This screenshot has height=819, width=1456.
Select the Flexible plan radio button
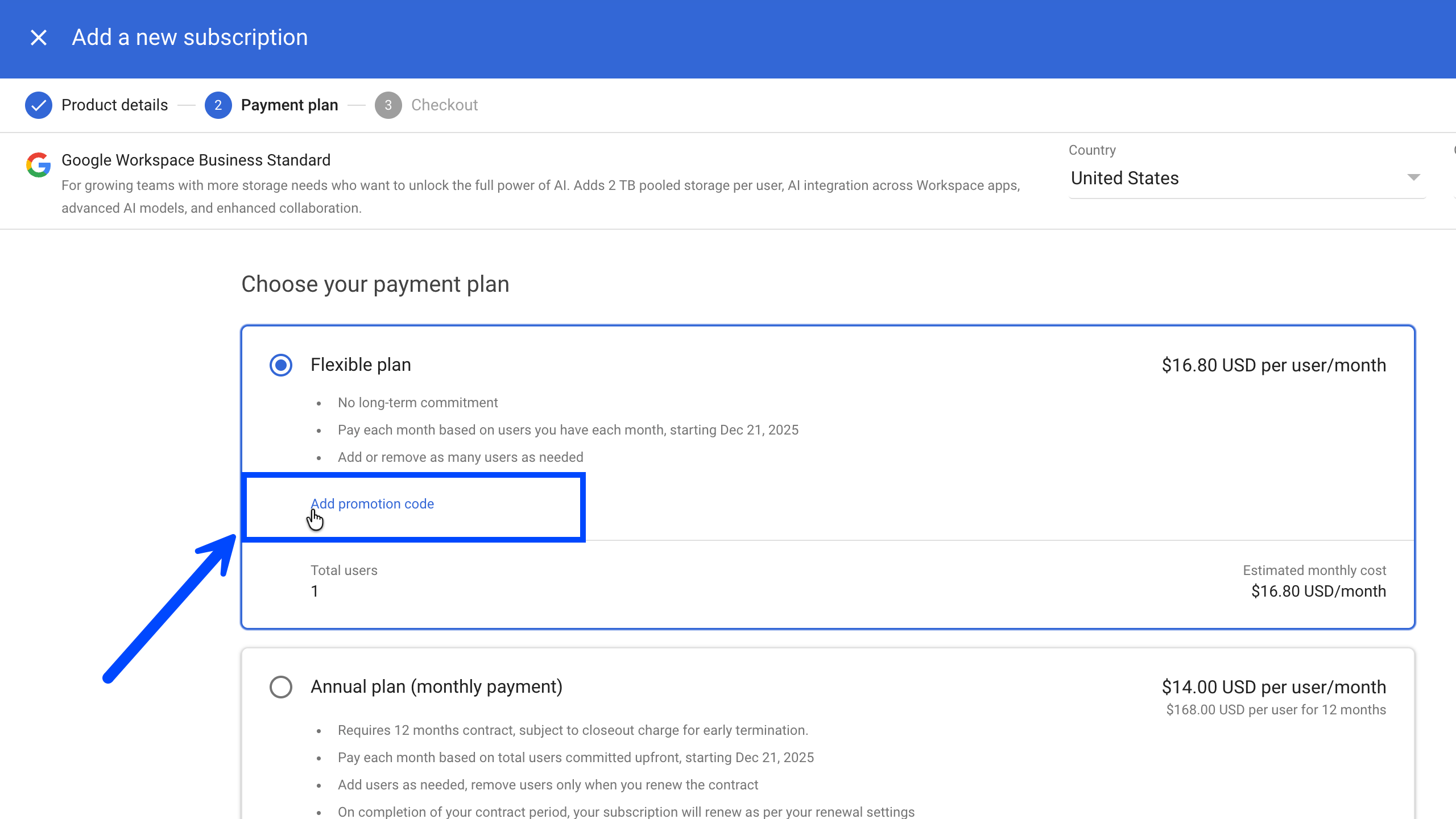pos(281,365)
